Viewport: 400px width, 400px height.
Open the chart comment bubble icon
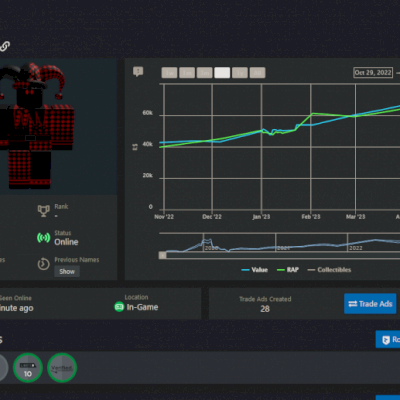[138, 71]
